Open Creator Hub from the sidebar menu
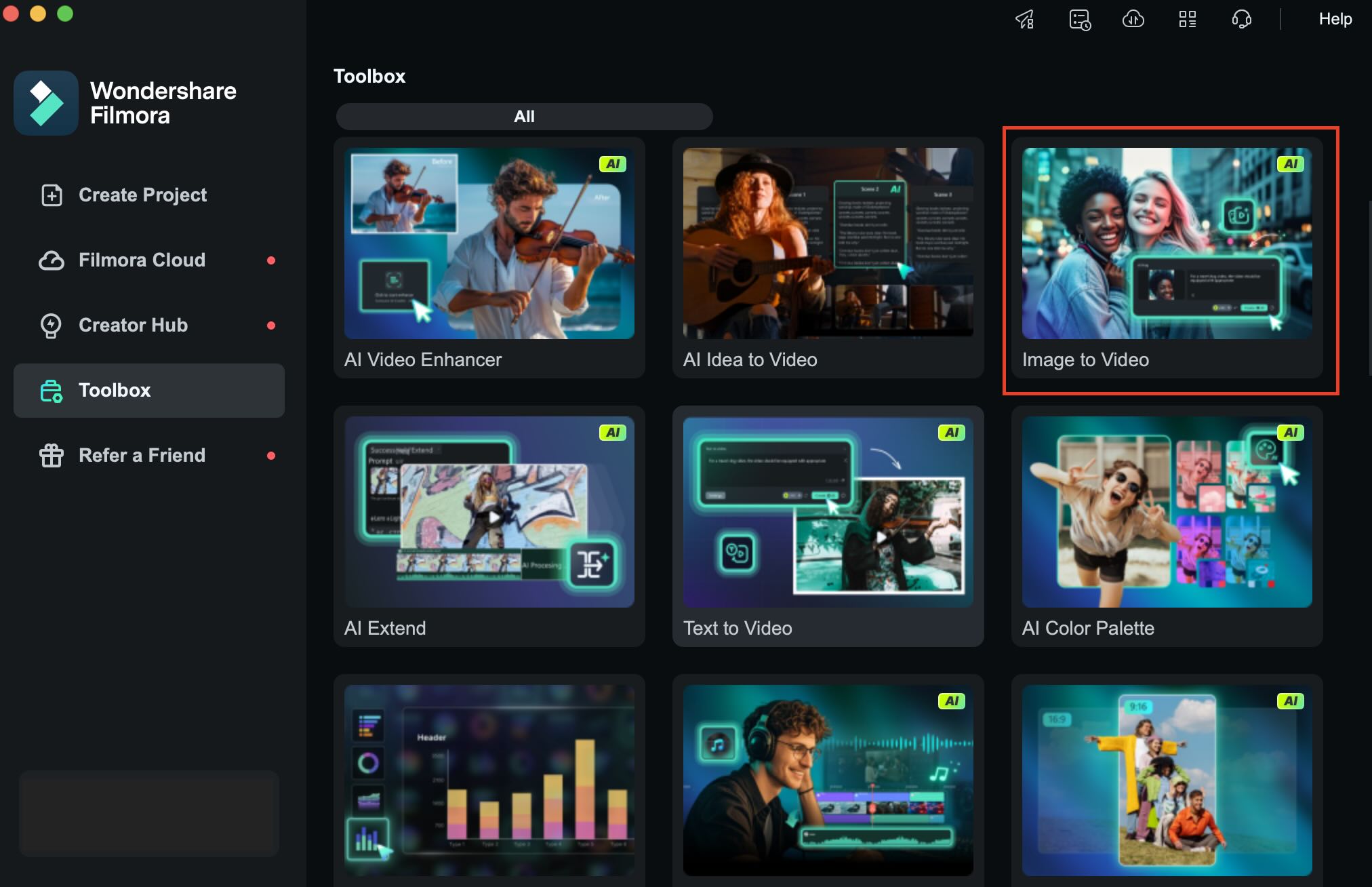This screenshot has width=1372, height=887. point(133,325)
